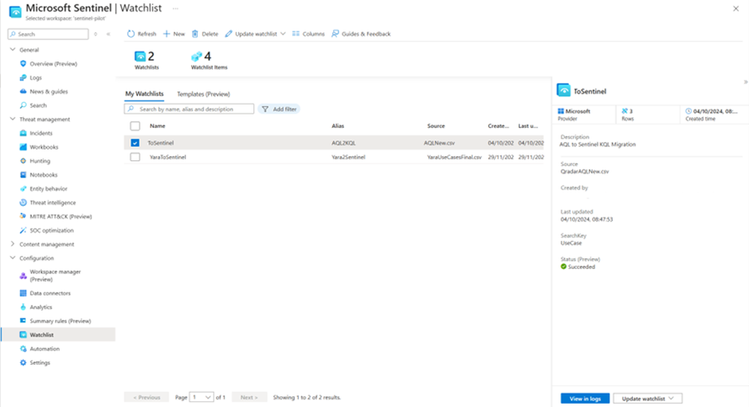
Task: Collapse the Threat management section
Action: [12, 119]
